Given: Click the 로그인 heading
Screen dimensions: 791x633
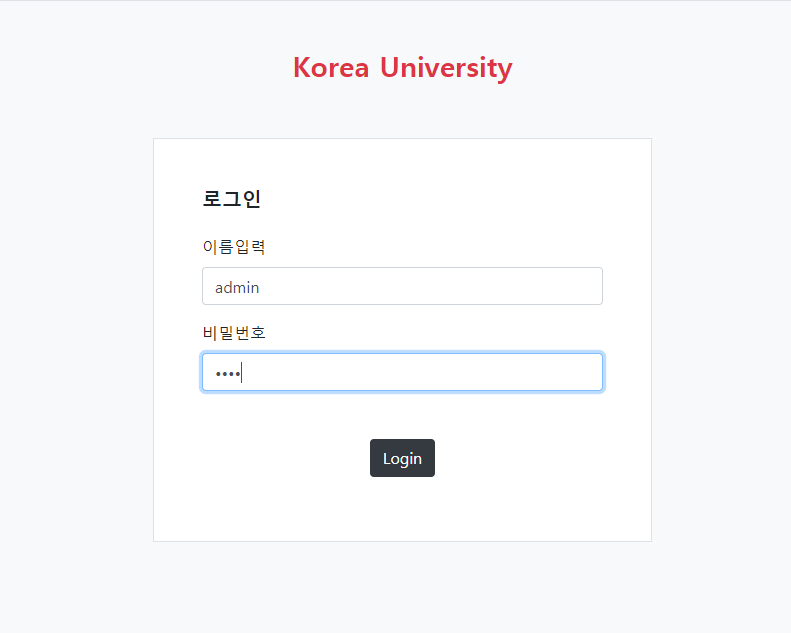Looking at the screenshot, I should [x=232, y=199].
